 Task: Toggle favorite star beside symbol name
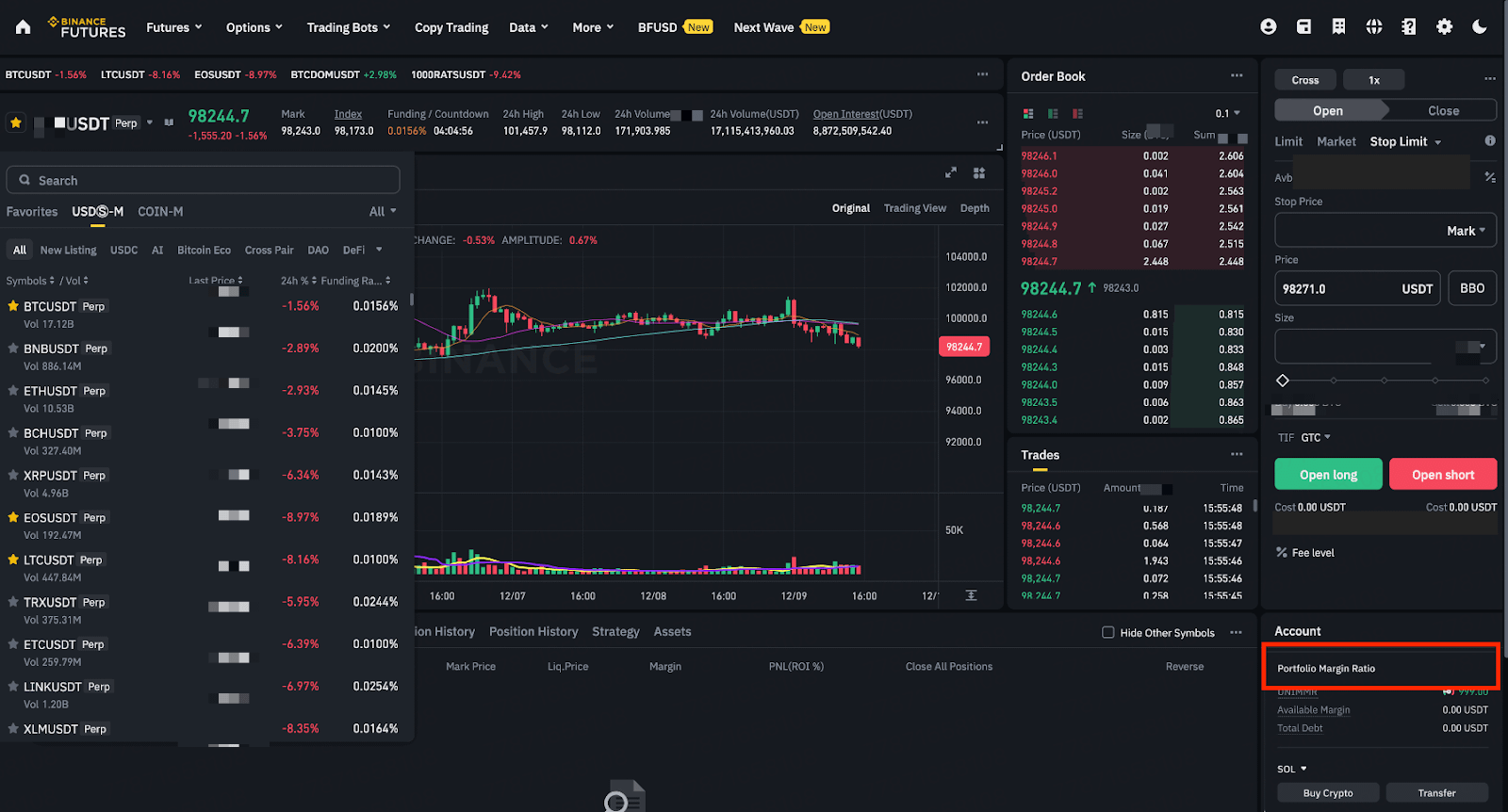[x=16, y=122]
